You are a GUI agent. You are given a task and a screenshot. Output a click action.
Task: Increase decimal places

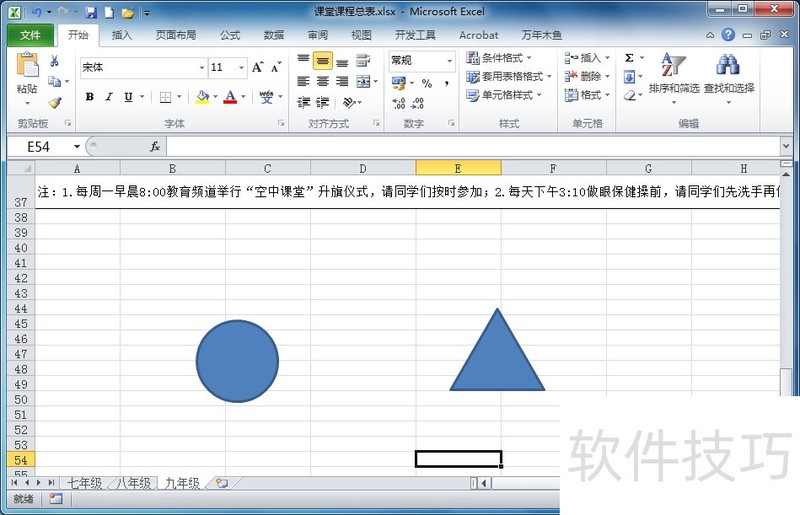pyautogui.click(x=398, y=103)
